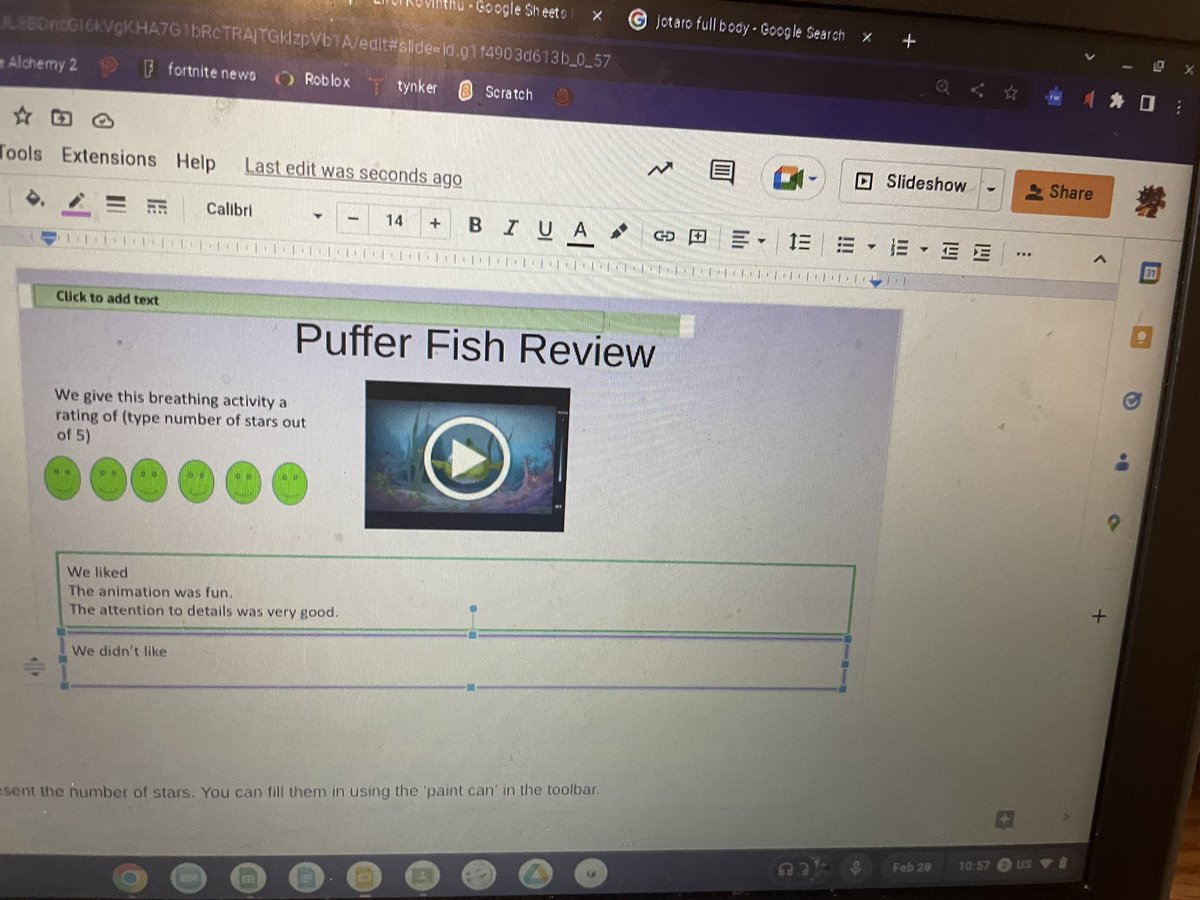This screenshot has height=900, width=1200.
Task: Toggle the numbered list icon
Action: point(899,247)
